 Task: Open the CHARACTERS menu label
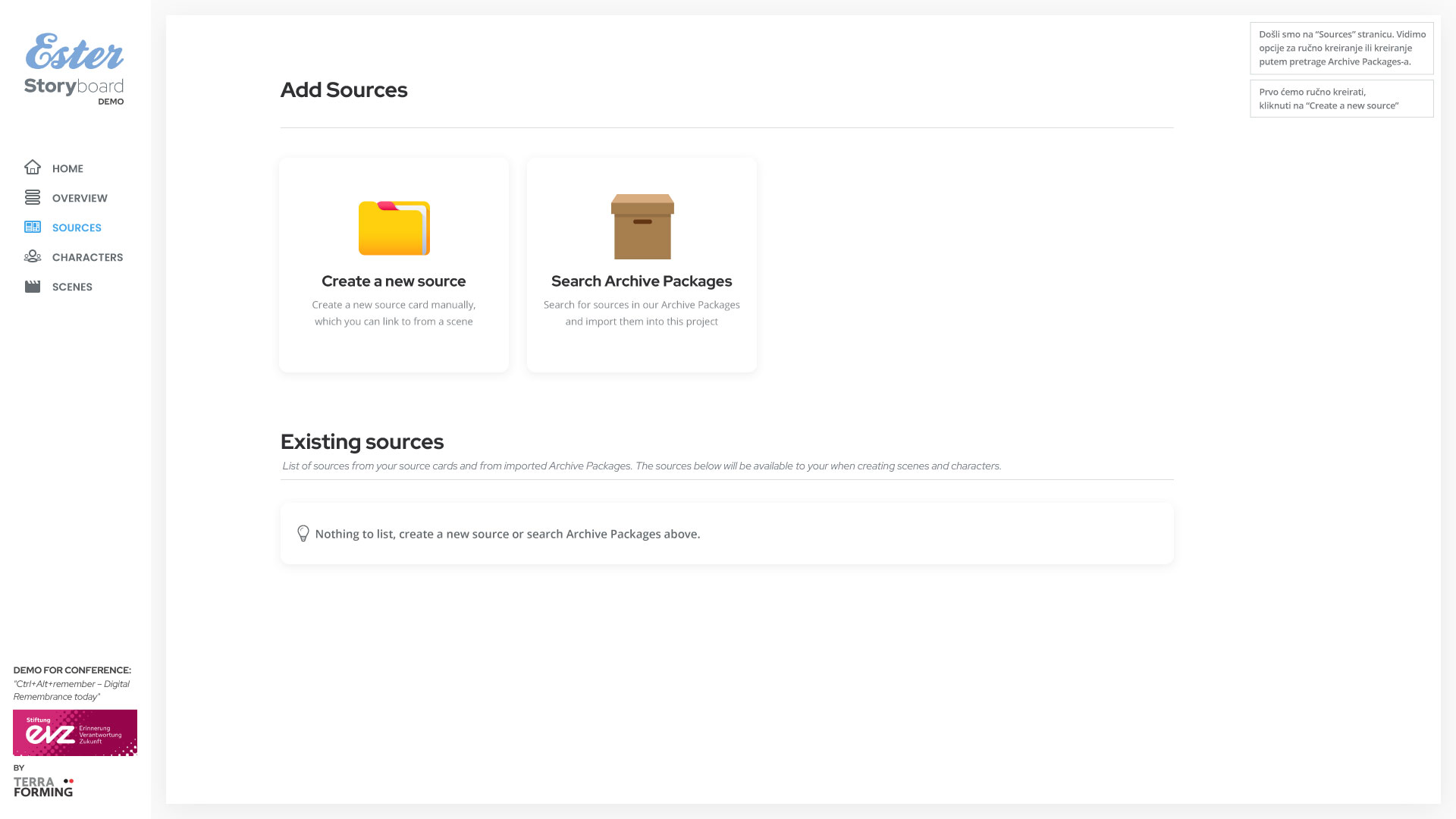point(87,257)
